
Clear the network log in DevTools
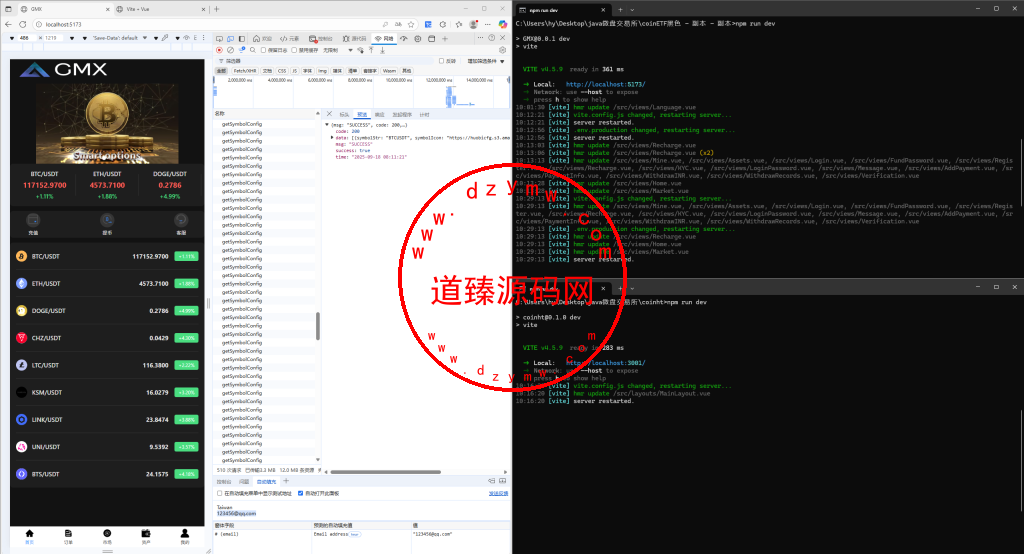click(x=231, y=50)
